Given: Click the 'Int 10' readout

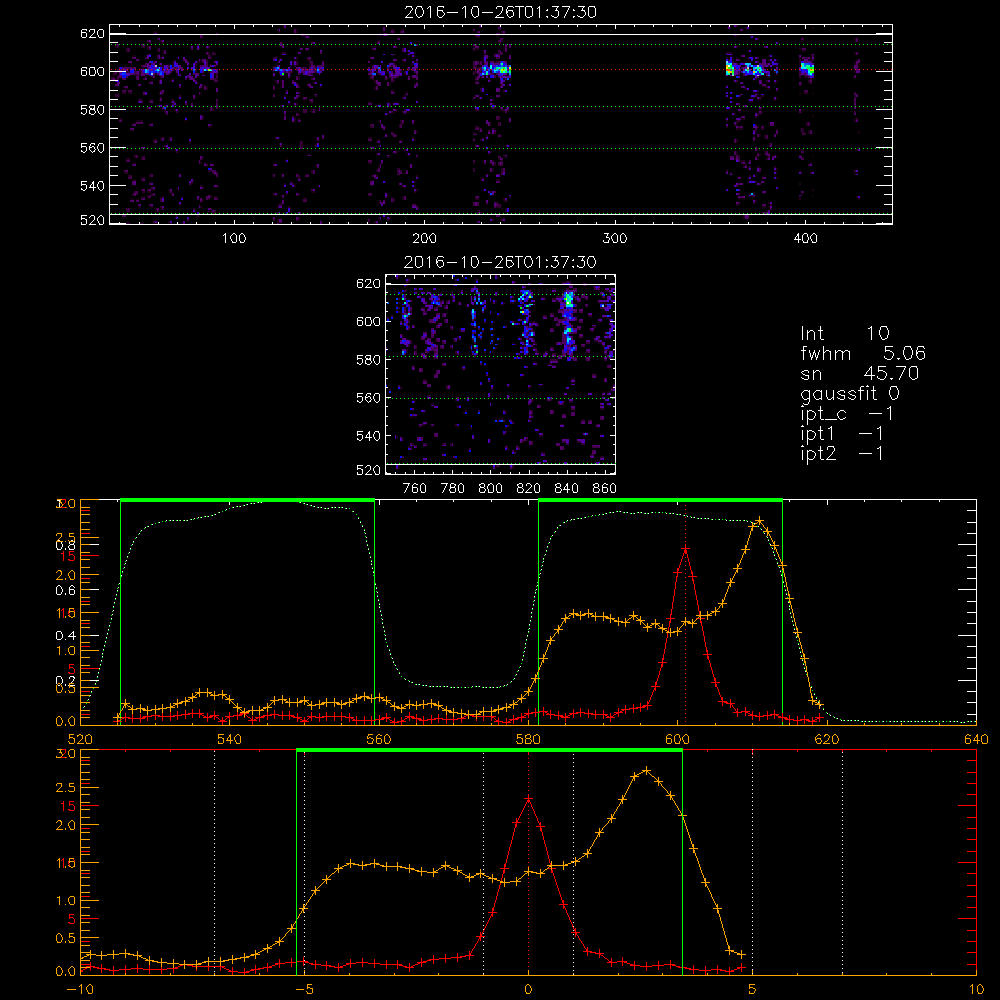Looking at the screenshot, I should [845, 333].
